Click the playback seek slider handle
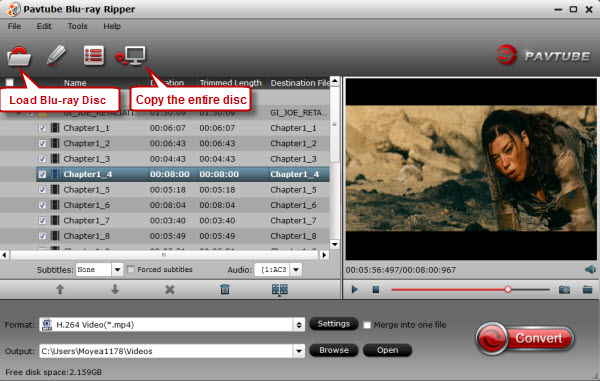 click(508, 290)
